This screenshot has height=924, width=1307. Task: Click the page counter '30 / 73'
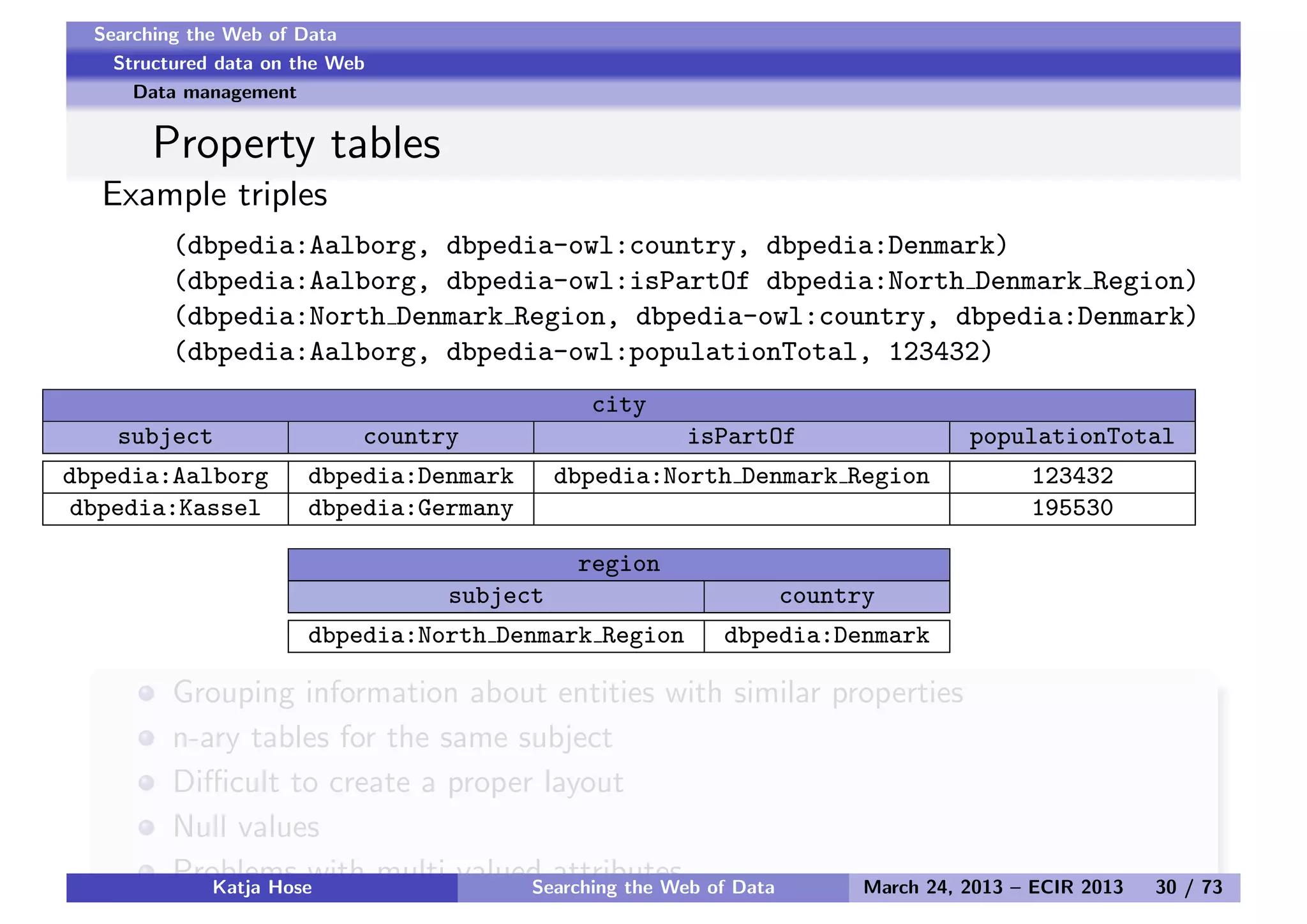tap(1188, 888)
